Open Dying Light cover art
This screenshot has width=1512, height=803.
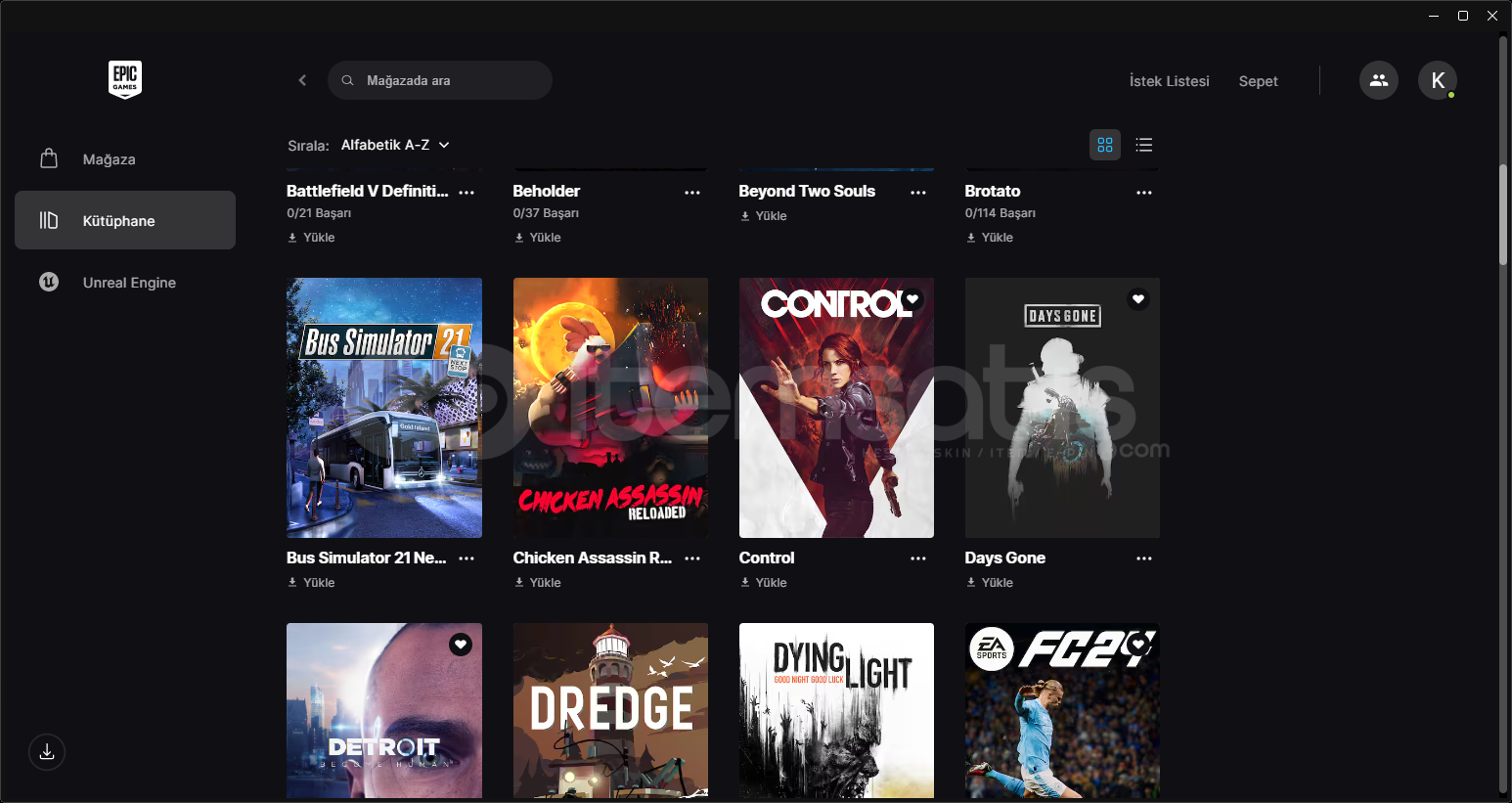pos(836,711)
